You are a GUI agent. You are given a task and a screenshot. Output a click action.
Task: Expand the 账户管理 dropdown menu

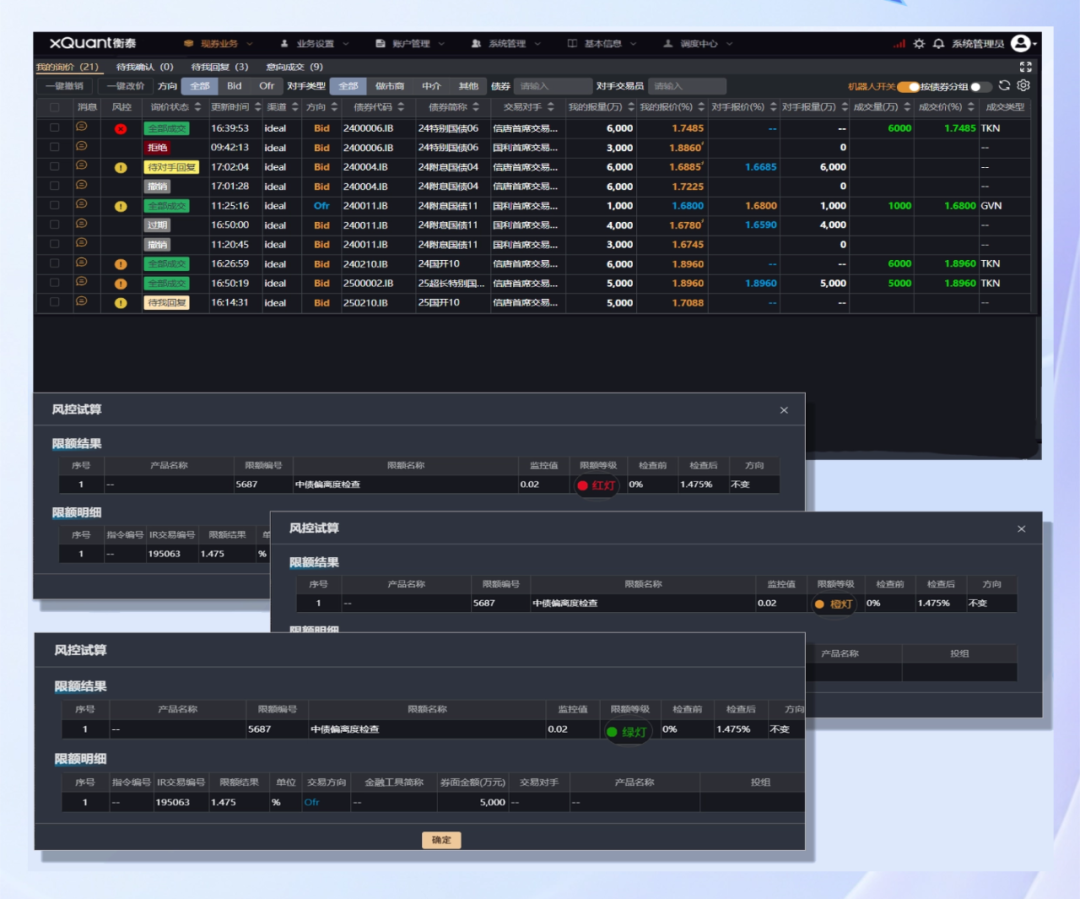tap(409, 44)
